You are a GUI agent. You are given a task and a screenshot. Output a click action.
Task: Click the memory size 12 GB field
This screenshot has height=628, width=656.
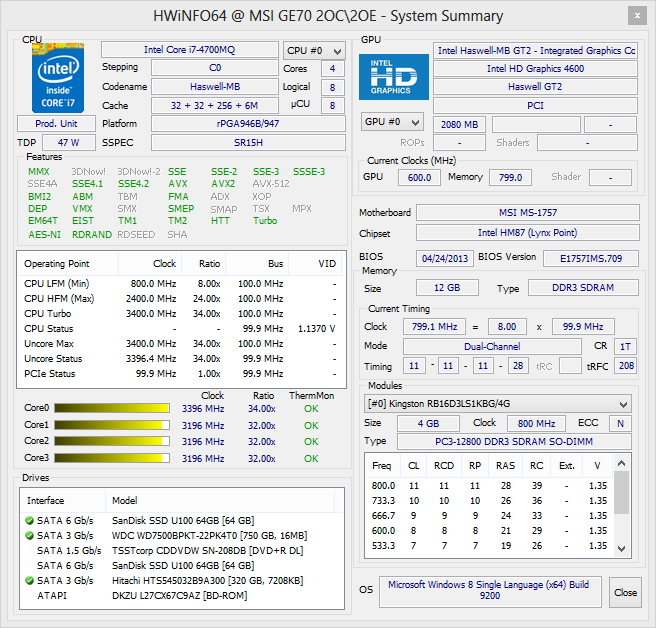point(447,288)
